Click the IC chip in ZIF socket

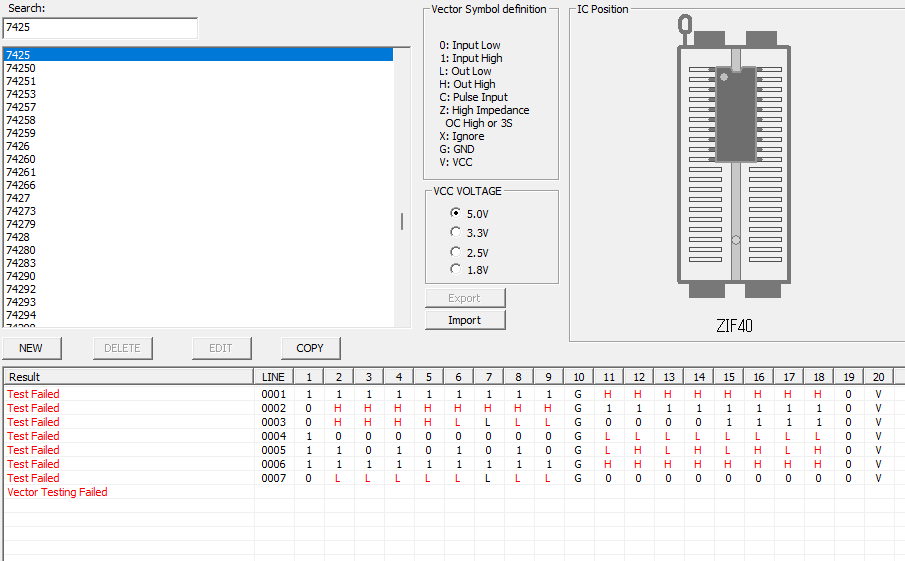pos(735,113)
